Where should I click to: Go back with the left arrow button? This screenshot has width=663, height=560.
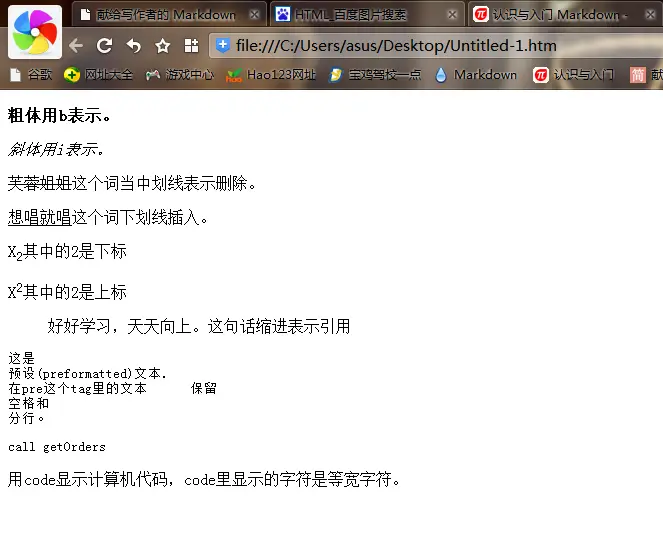tap(76, 46)
